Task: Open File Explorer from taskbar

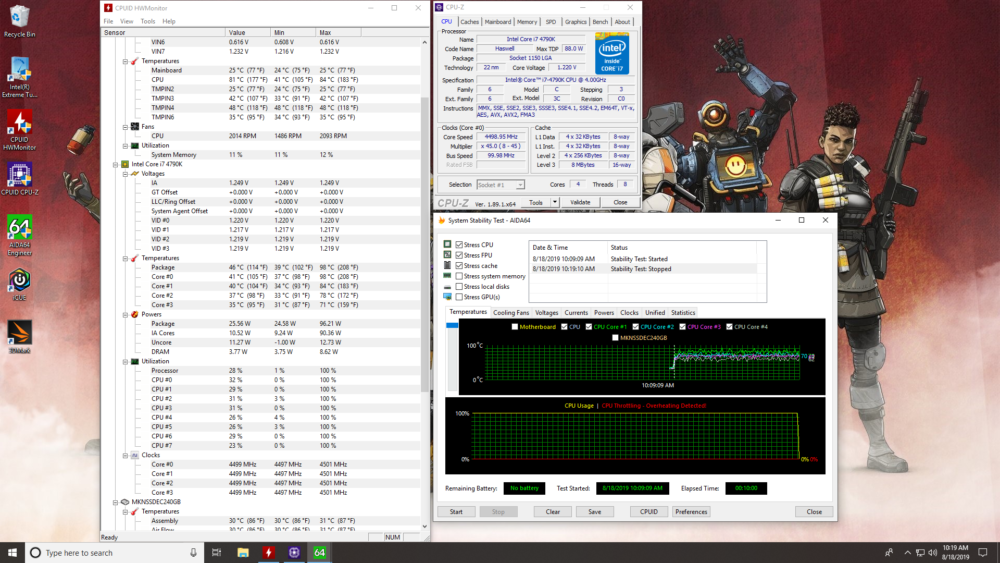Action: pos(242,552)
